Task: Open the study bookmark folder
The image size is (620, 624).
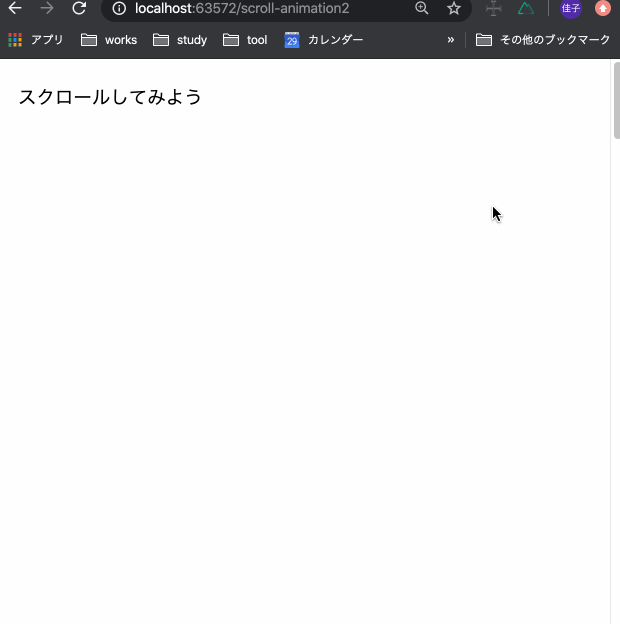Action: pos(180,40)
